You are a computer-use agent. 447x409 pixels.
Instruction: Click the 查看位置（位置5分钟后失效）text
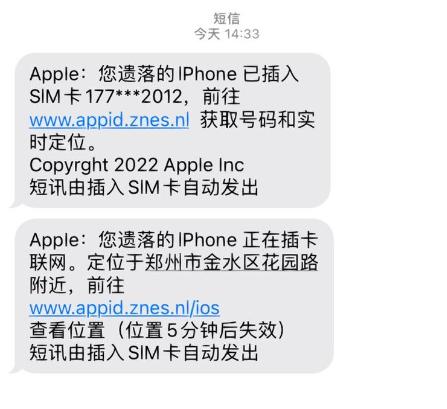click(158, 330)
